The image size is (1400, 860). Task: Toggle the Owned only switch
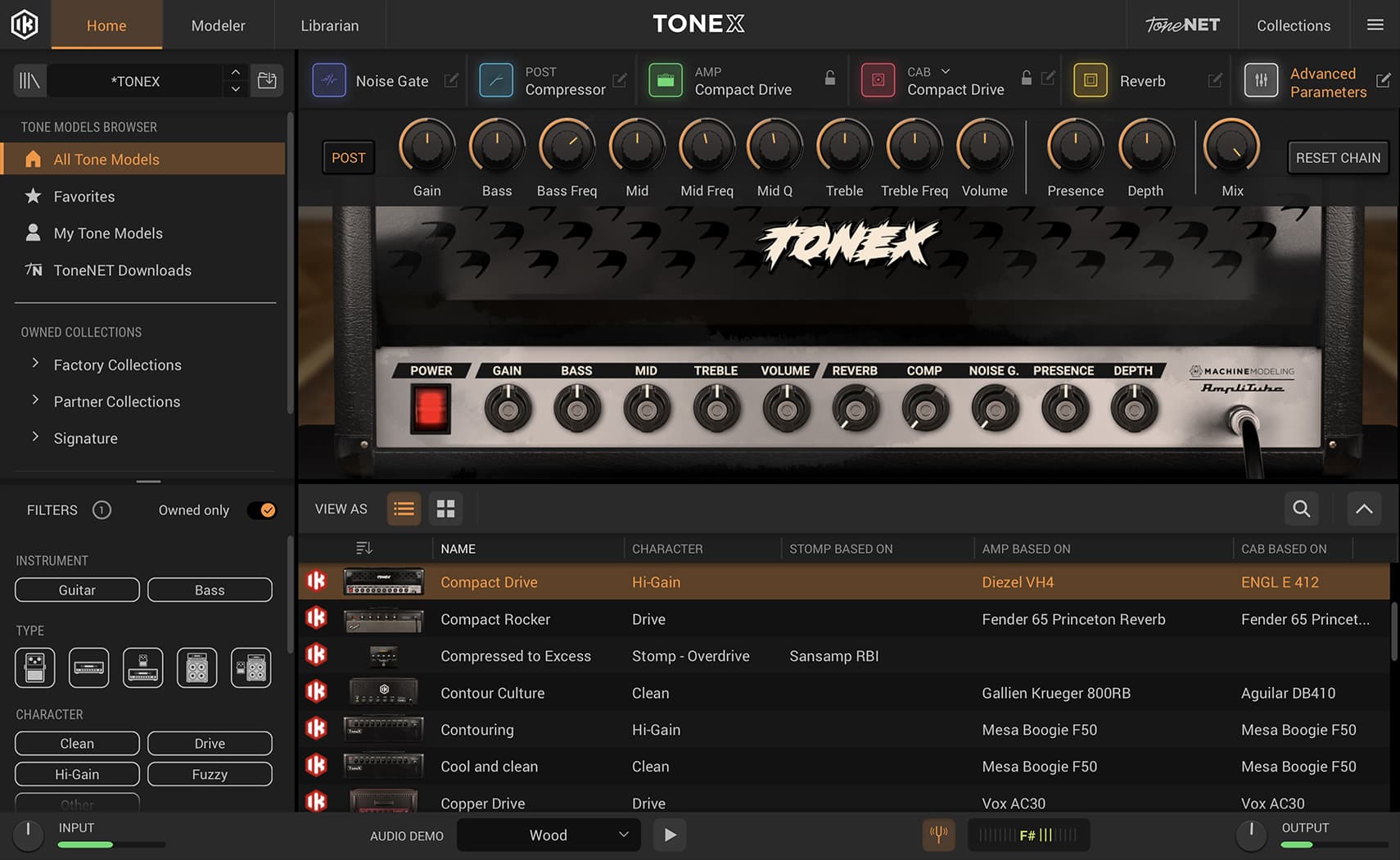(262, 510)
